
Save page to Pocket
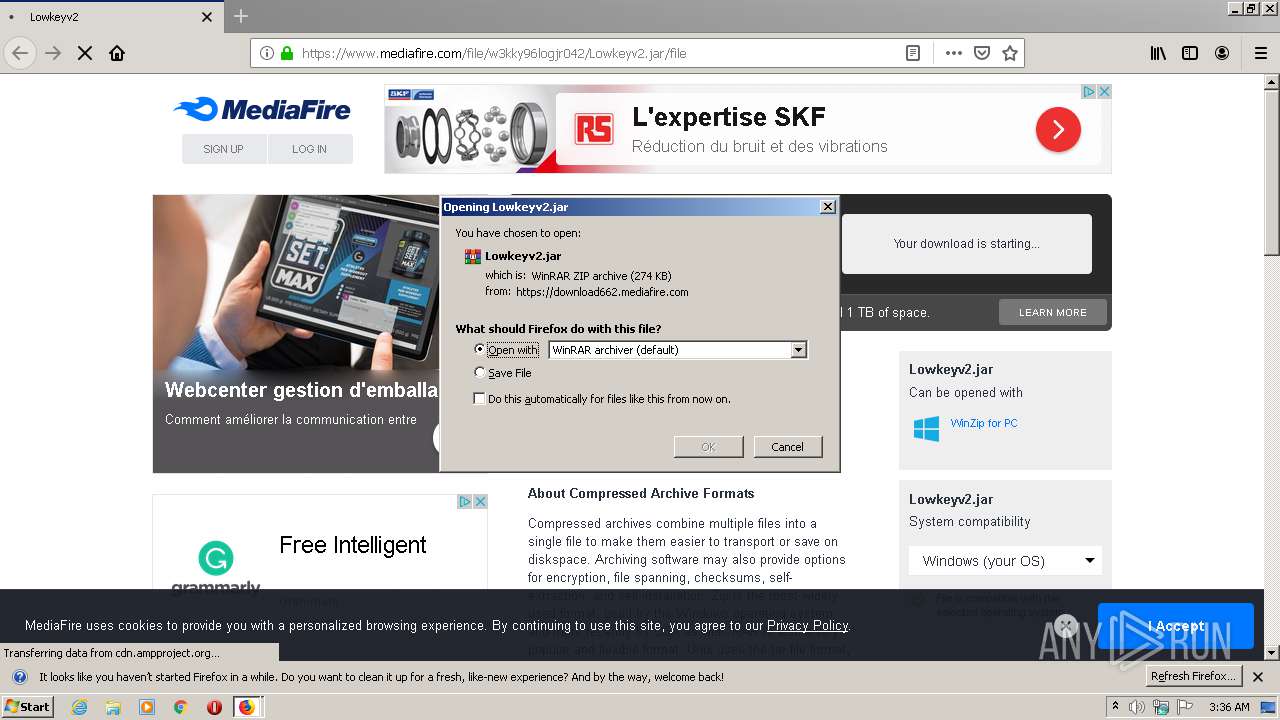point(982,53)
